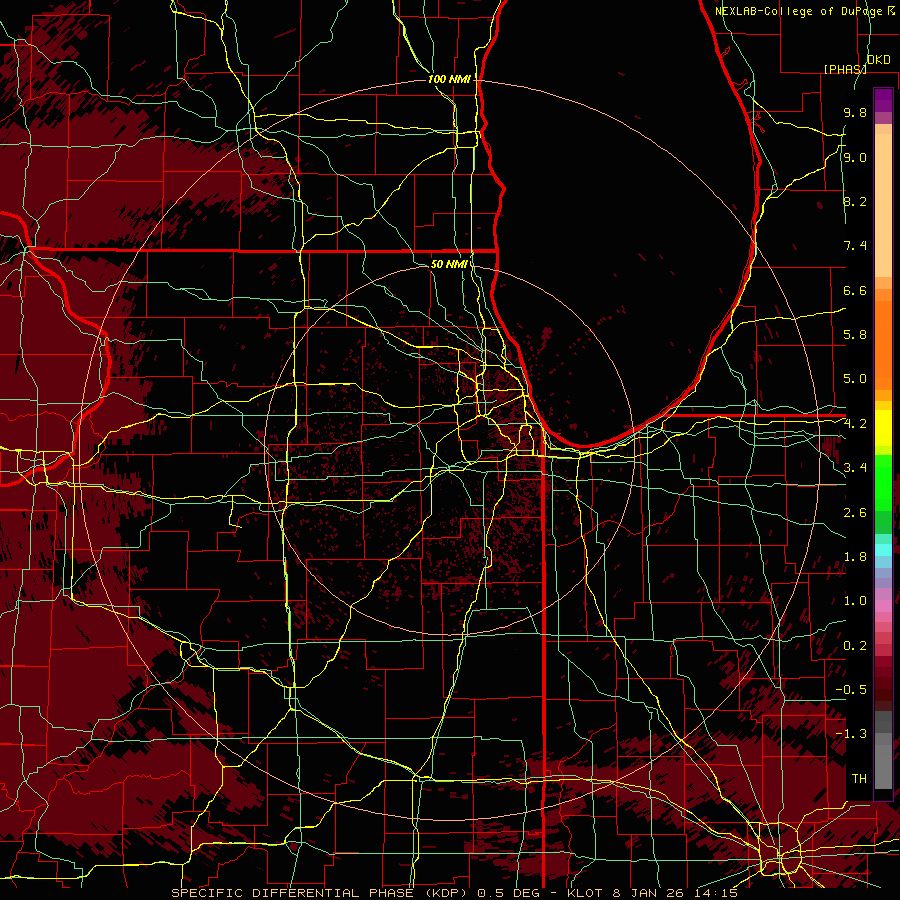Click the 50 NMI range ring label
Image resolution: width=900 pixels, height=900 pixels.
tap(449, 264)
